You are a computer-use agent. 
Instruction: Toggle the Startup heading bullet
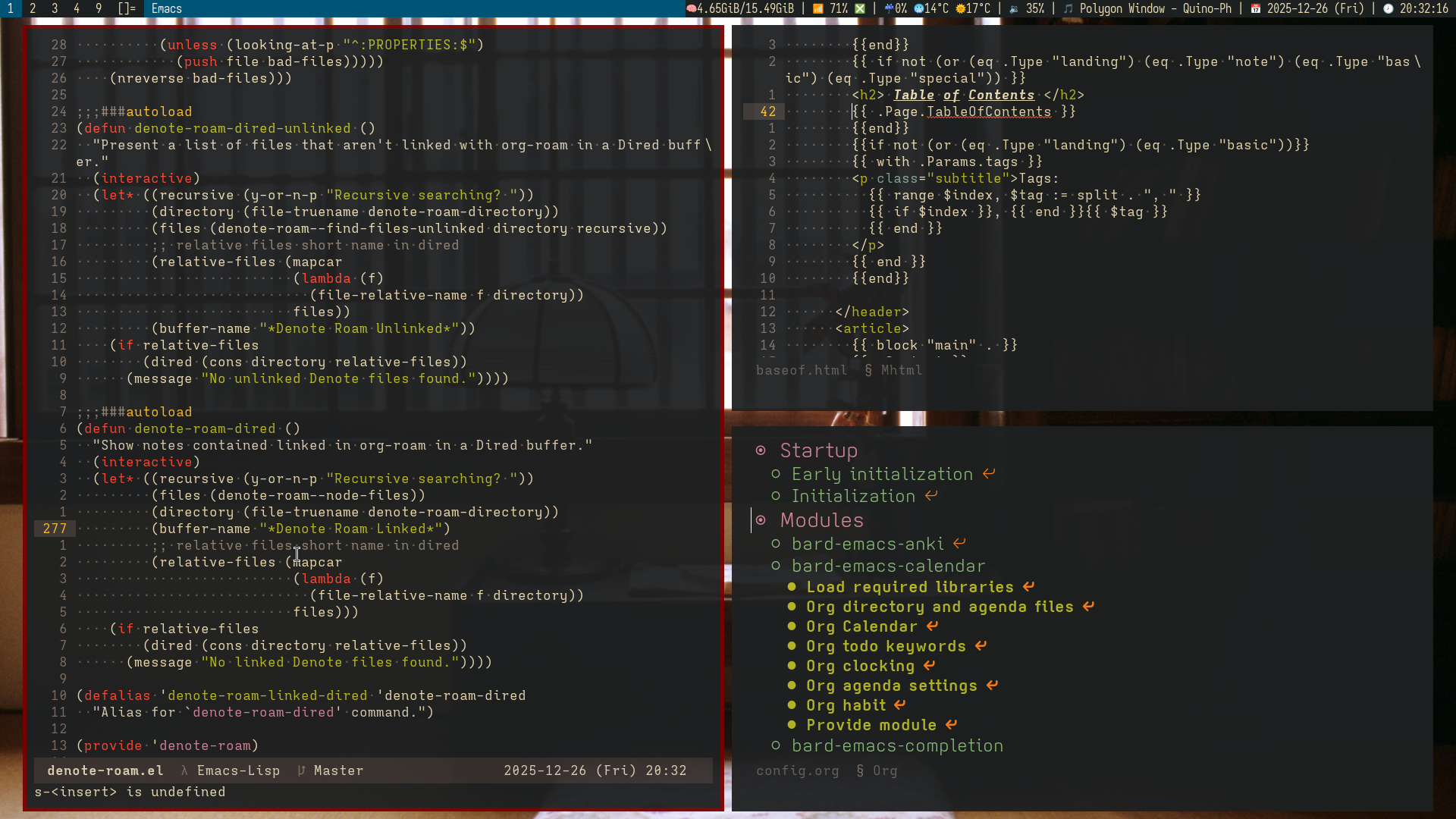(x=761, y=450)
